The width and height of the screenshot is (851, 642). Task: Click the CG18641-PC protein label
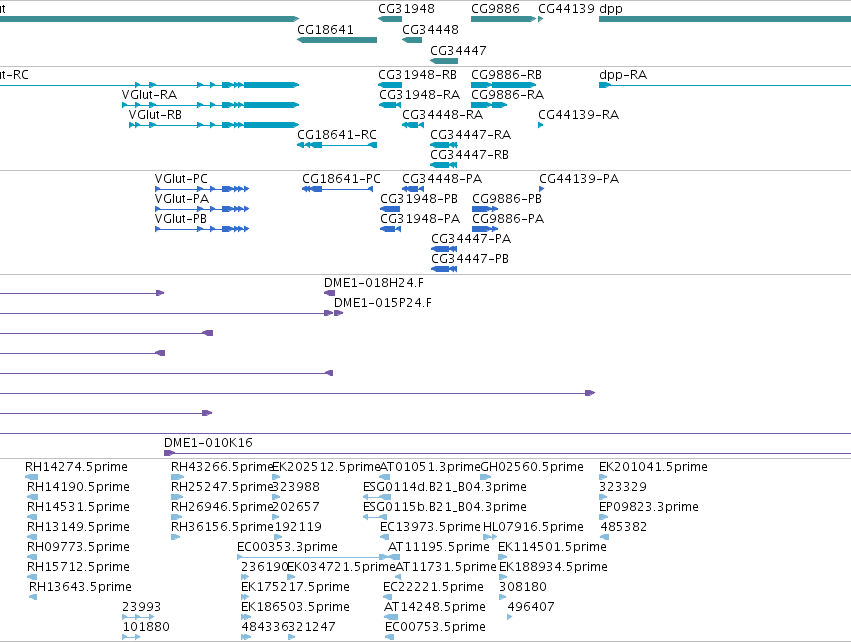[x=341, y=179]
